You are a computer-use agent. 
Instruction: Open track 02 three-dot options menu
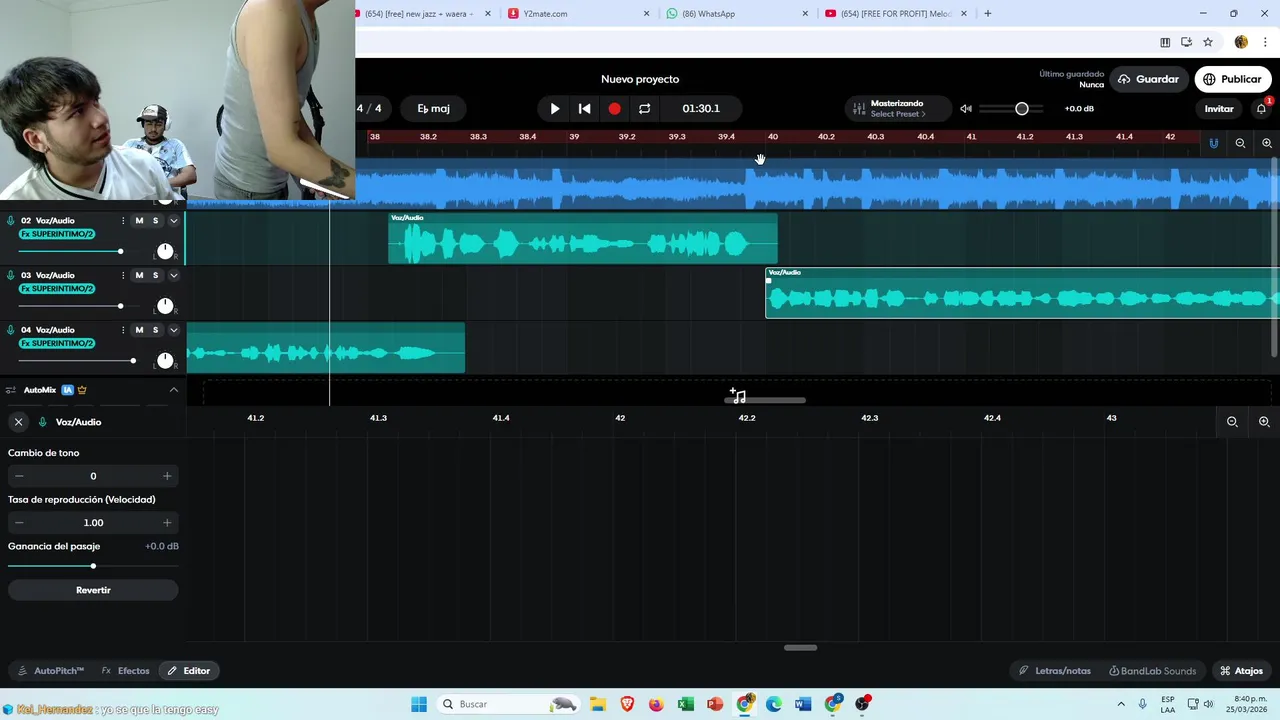pyautogui.click(x=123, y=220)
